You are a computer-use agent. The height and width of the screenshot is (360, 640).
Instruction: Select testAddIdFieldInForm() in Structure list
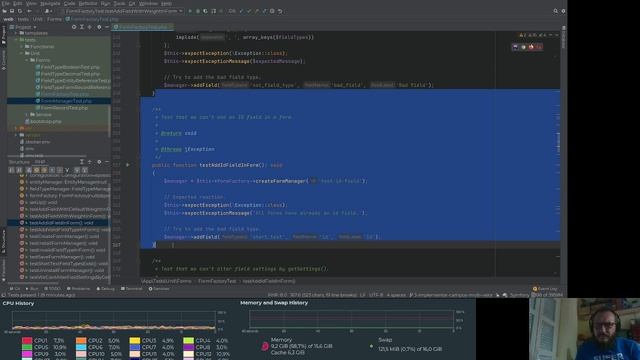click(61, 223)
